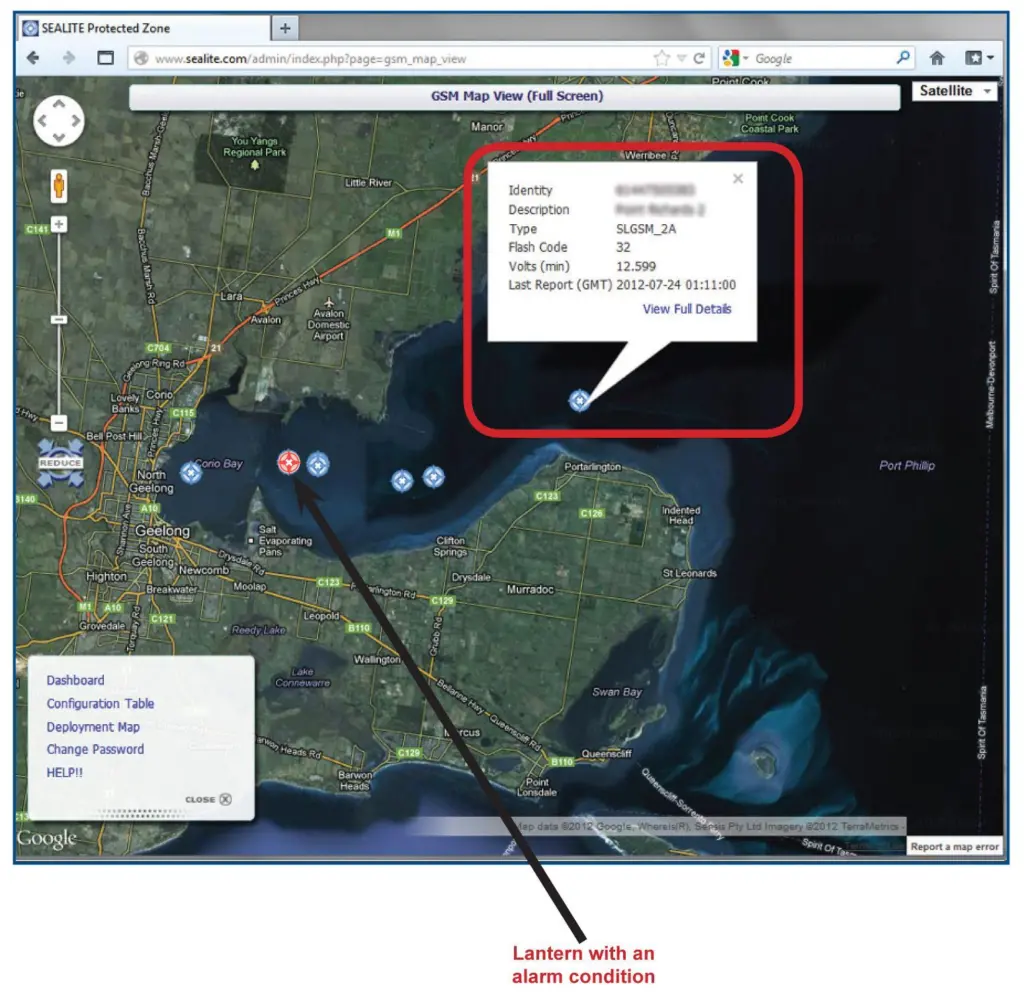Close the navigation menu panel
The width and height of the screenshot is (1024, 998).
point(208,799)
